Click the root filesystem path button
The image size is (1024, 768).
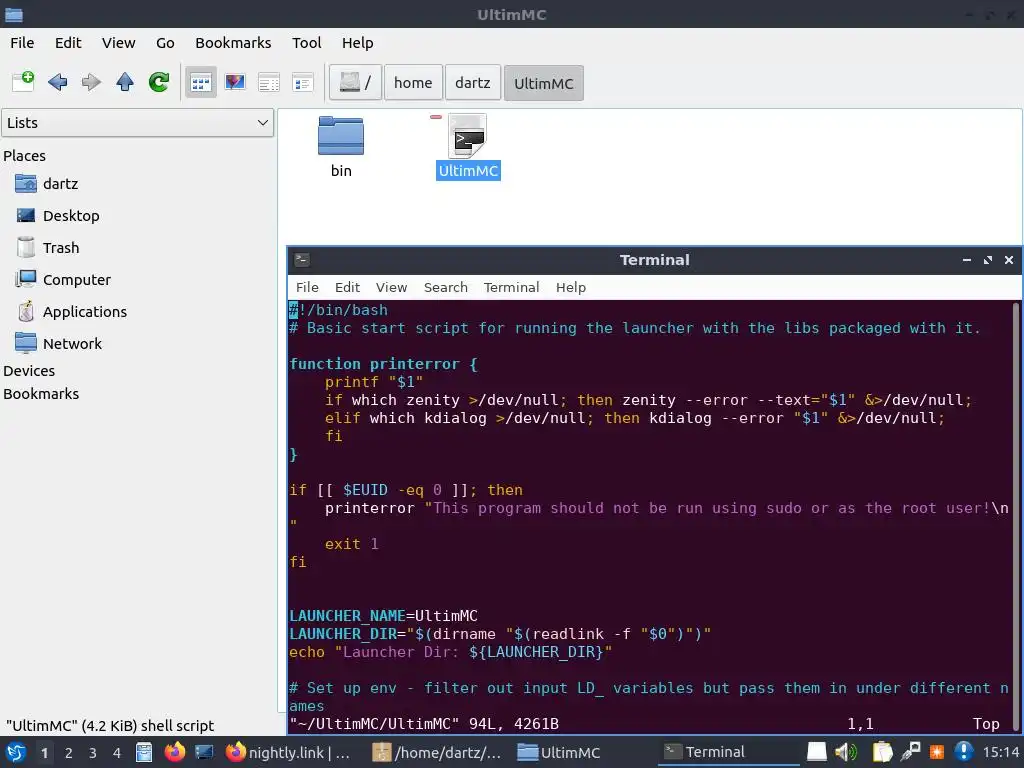coord(355,82)
